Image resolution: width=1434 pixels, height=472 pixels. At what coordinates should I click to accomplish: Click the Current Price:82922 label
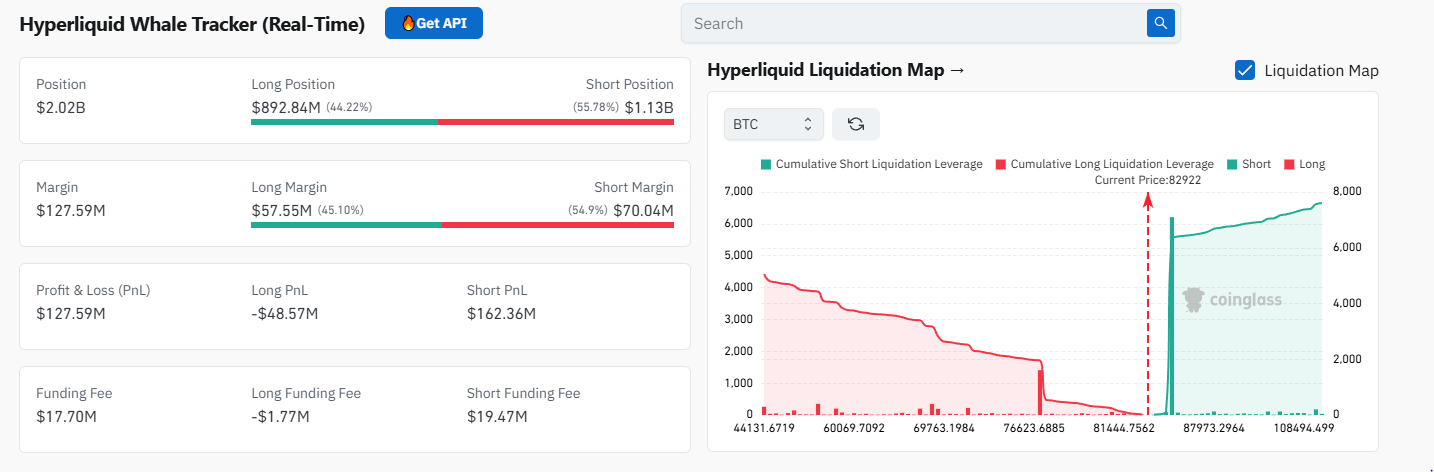tap(1148, 180)
